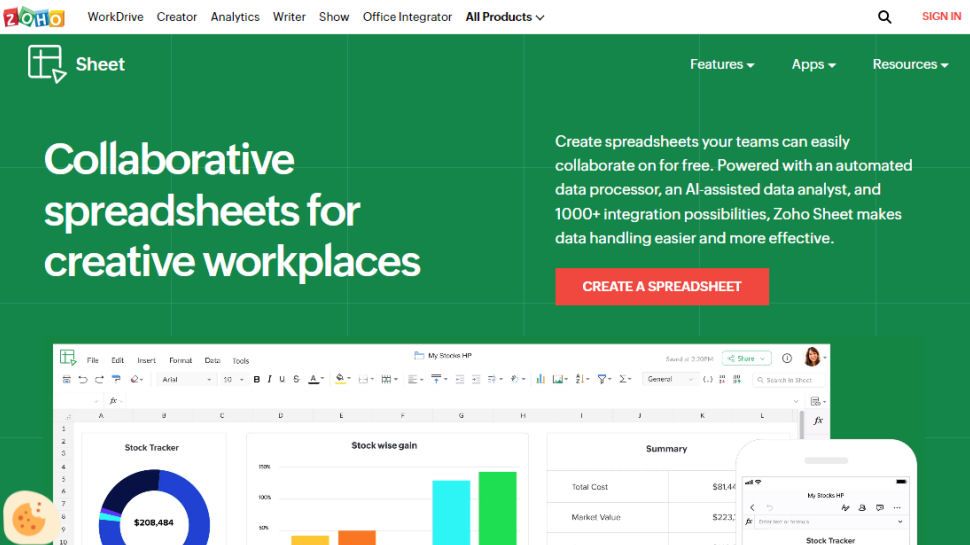Viewport: 970px width, 545px height.
Task: Open the Tools menu in spreadsheet
Action: 241,361
